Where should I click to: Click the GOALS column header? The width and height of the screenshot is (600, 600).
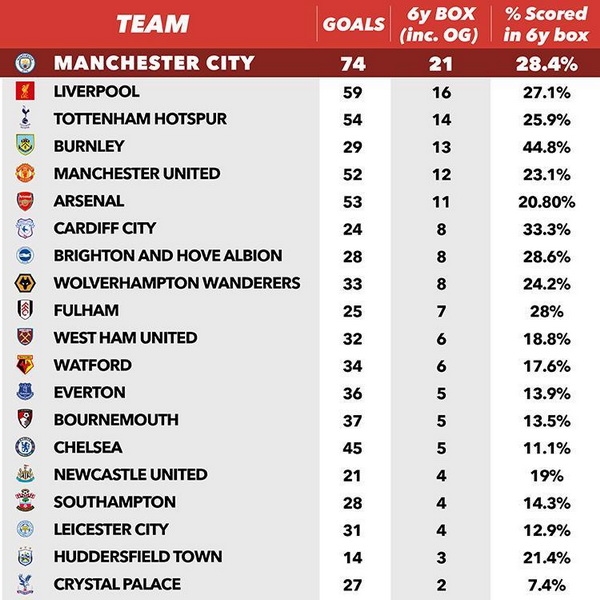tap(352, 25)
